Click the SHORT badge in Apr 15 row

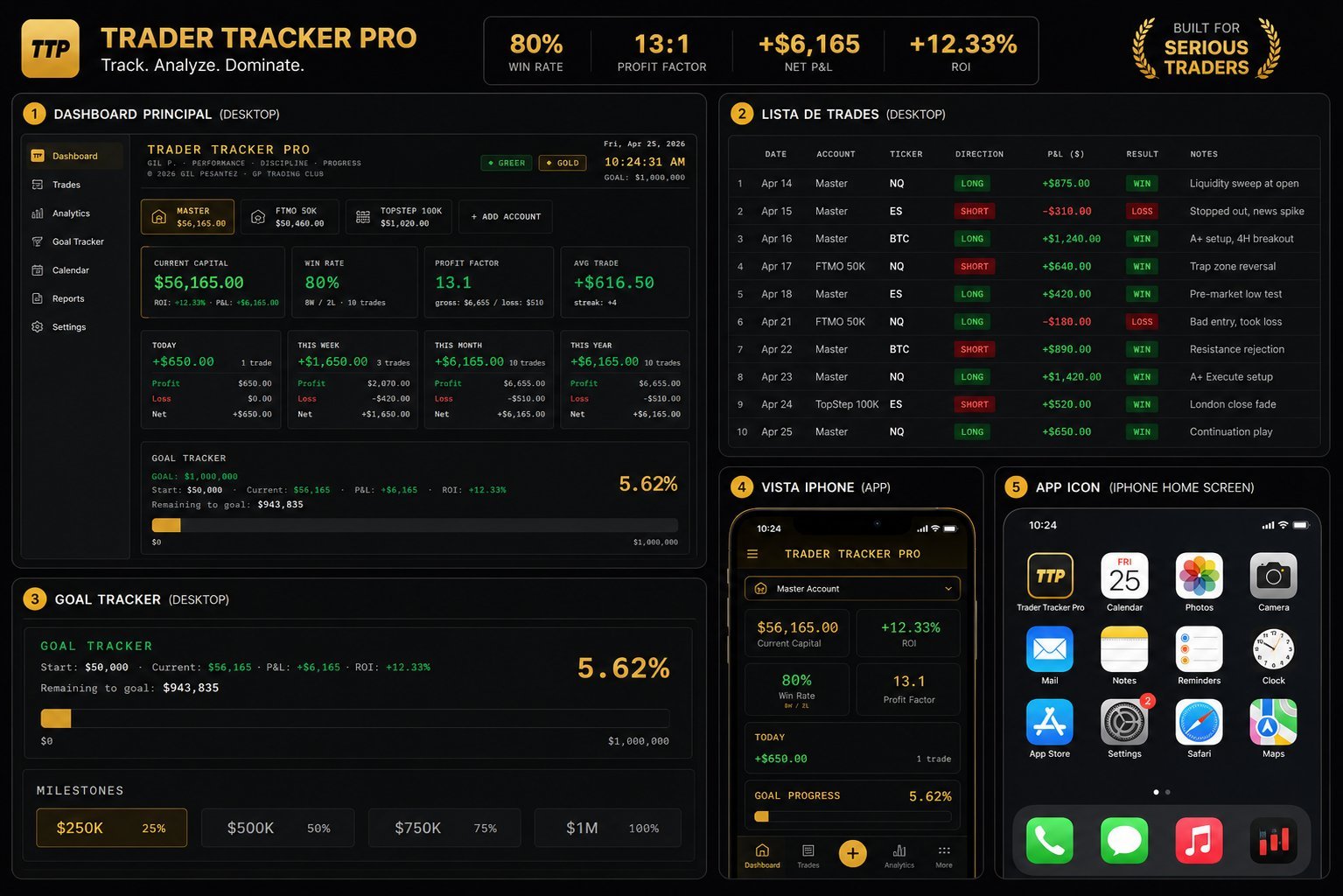tap(974, 211)
